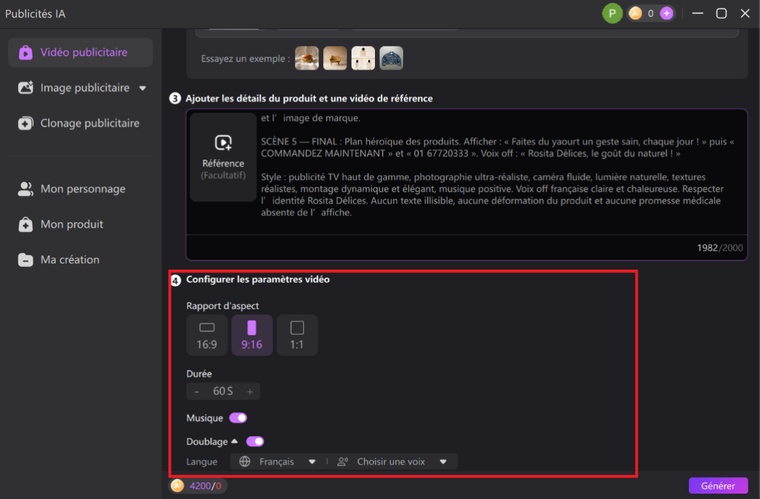Try the third example thumbnail

pyautogui.click(x=363, y=58)
